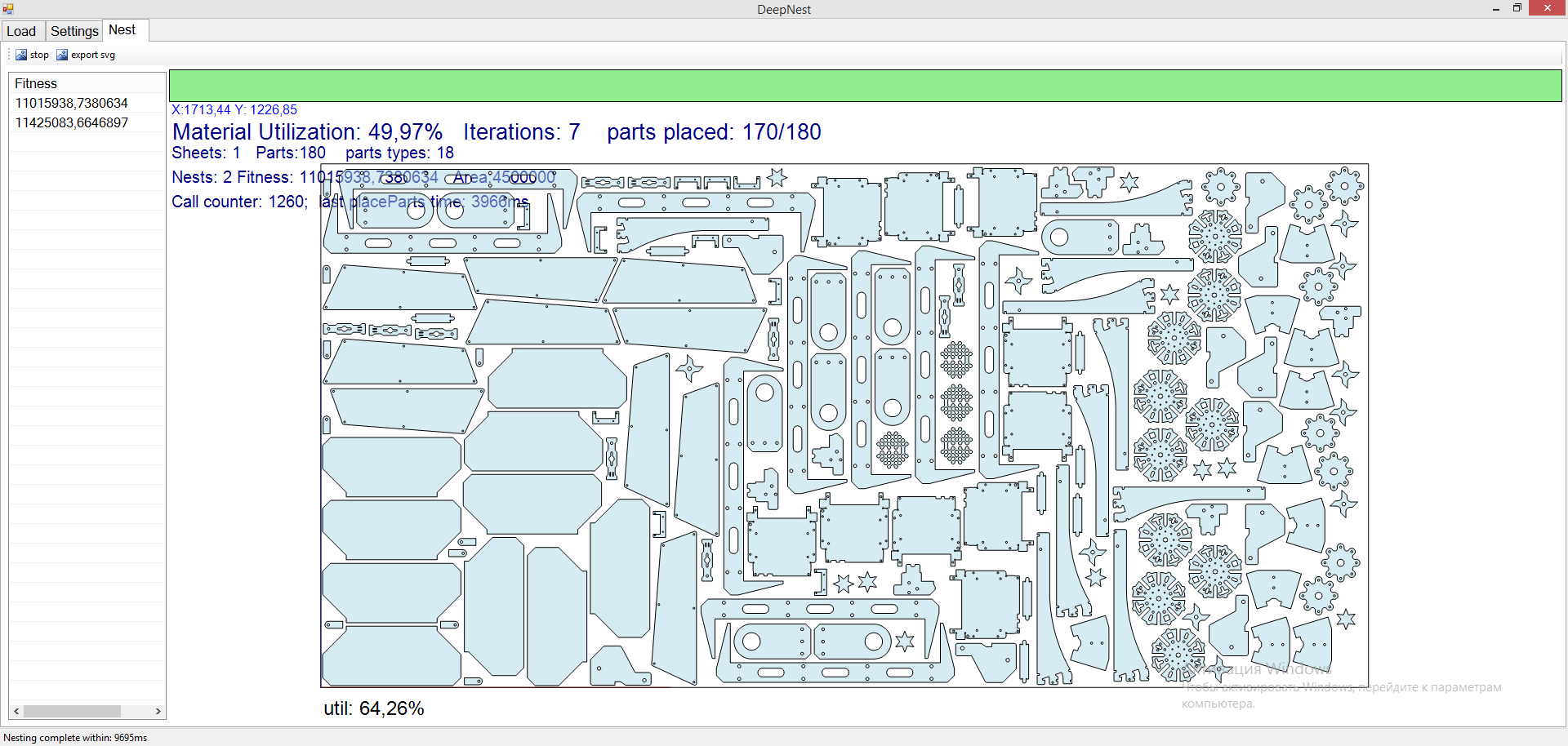The height and width of the screenshot is (746, 1568).
Task: Select the Nest tab
Action: tap(122, 30)
